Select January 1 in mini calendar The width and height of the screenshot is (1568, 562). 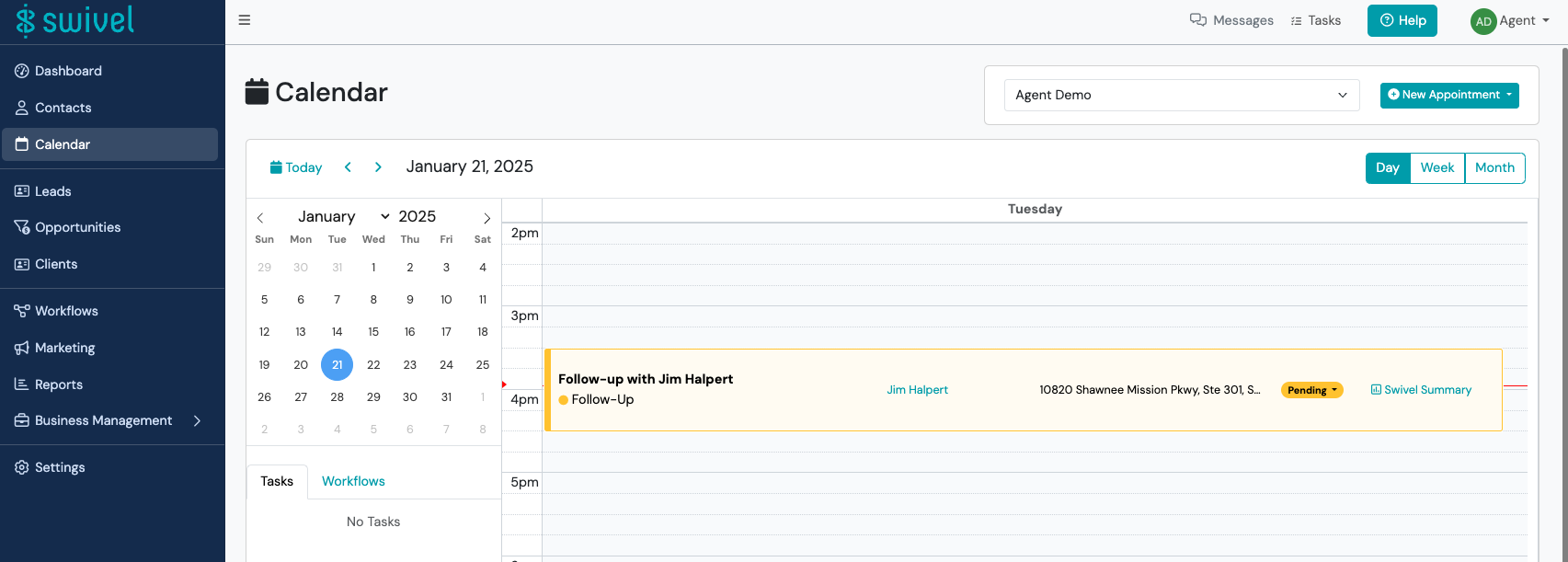pyautogui.click(x=373, y=268)
